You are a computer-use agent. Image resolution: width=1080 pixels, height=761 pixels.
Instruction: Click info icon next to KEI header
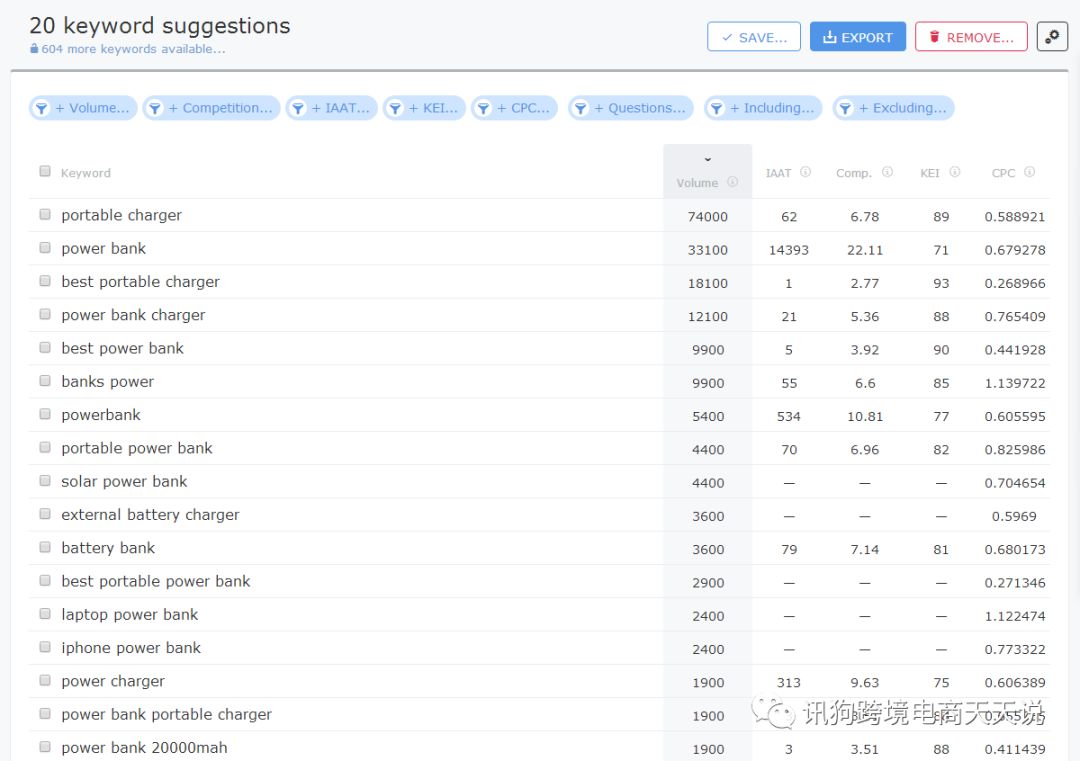pos(954,172)
